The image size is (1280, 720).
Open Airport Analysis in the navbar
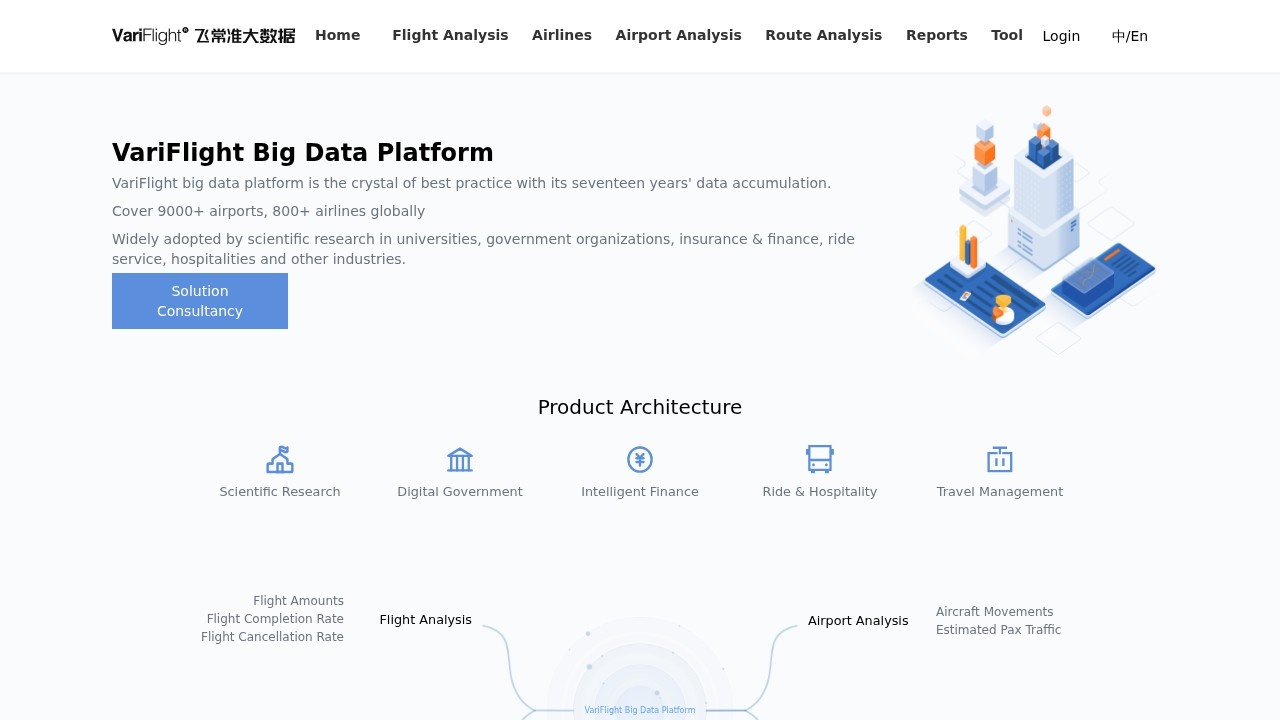[x=678, y=35]
